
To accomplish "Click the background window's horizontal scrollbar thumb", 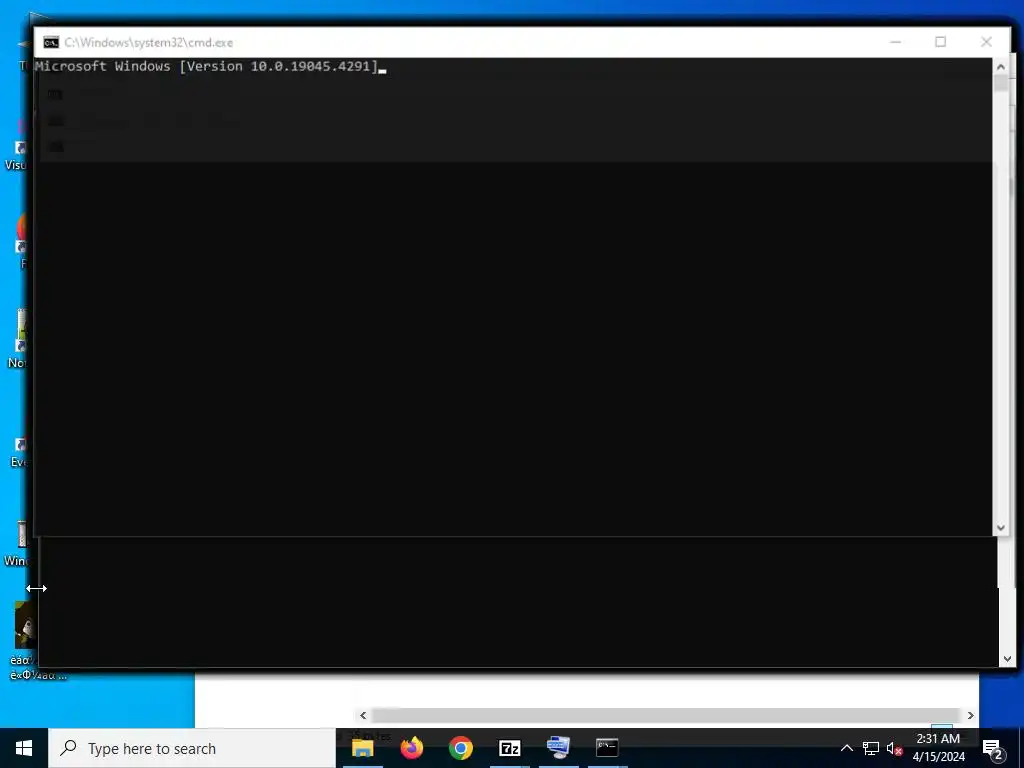I will click(x=665, y=715).
